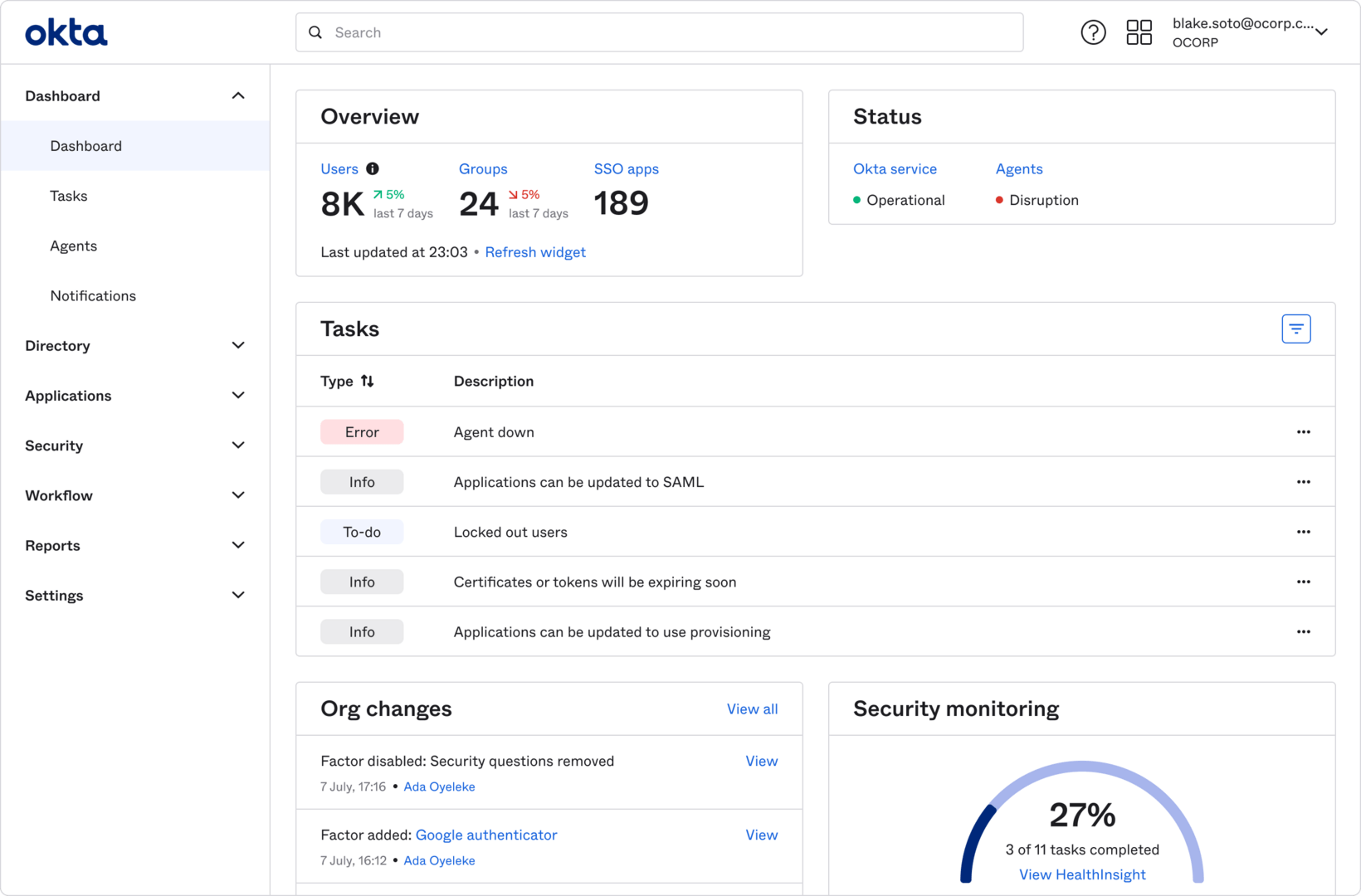Screen dimensions: 1361x896
Task: Open the overflow menu for Locked out users
Action: [1304, 532]
